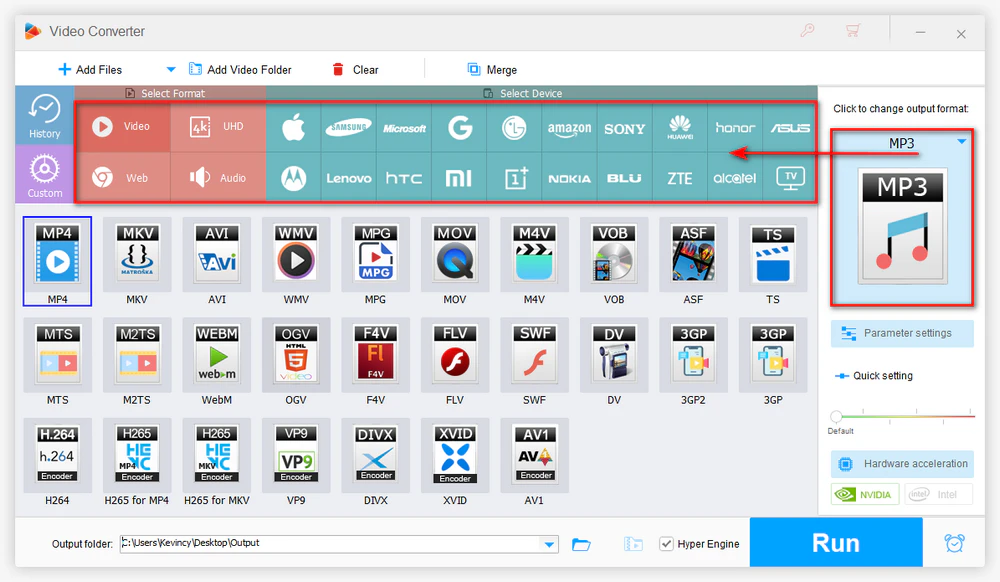This screenshot has width=1000, height=582.
Task: Select the VP9 encoder icon
Action: 296,455
